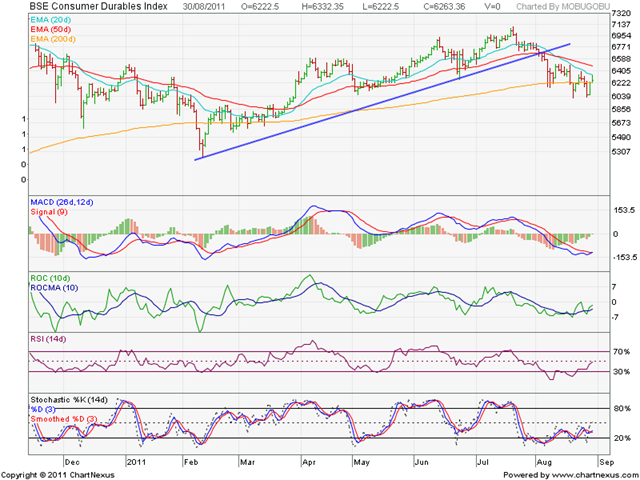Click stochastic axis label '80%'

point(621,409)
